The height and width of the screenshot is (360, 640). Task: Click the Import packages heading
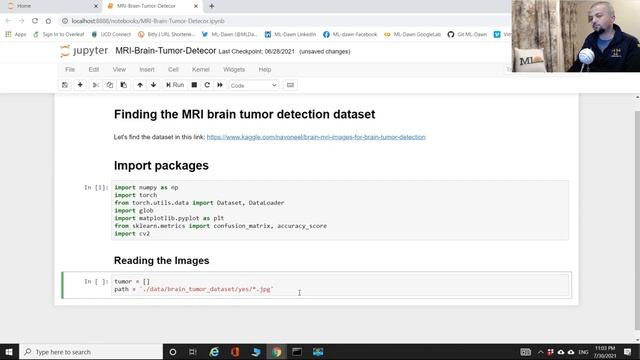tap(161, 165)
